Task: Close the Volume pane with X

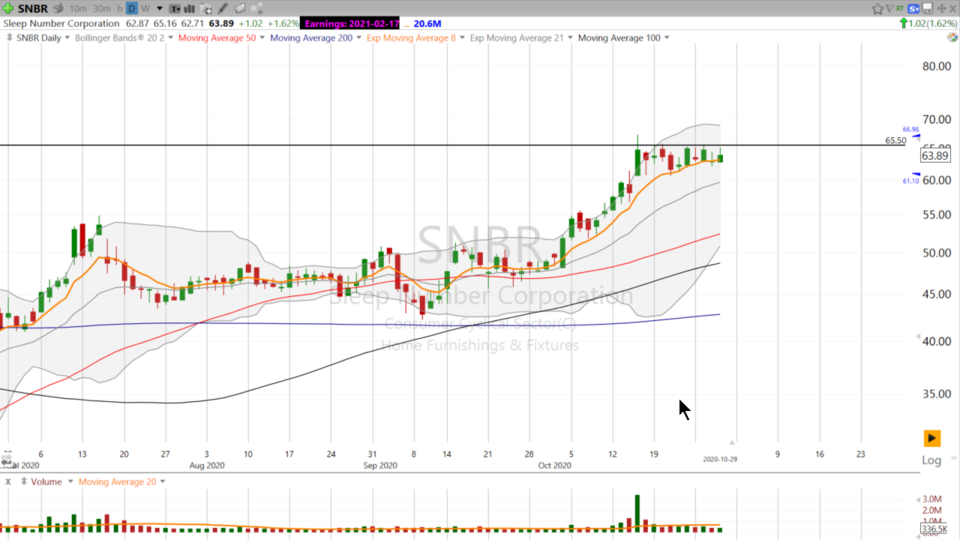Action: click(x=8, y=482)
